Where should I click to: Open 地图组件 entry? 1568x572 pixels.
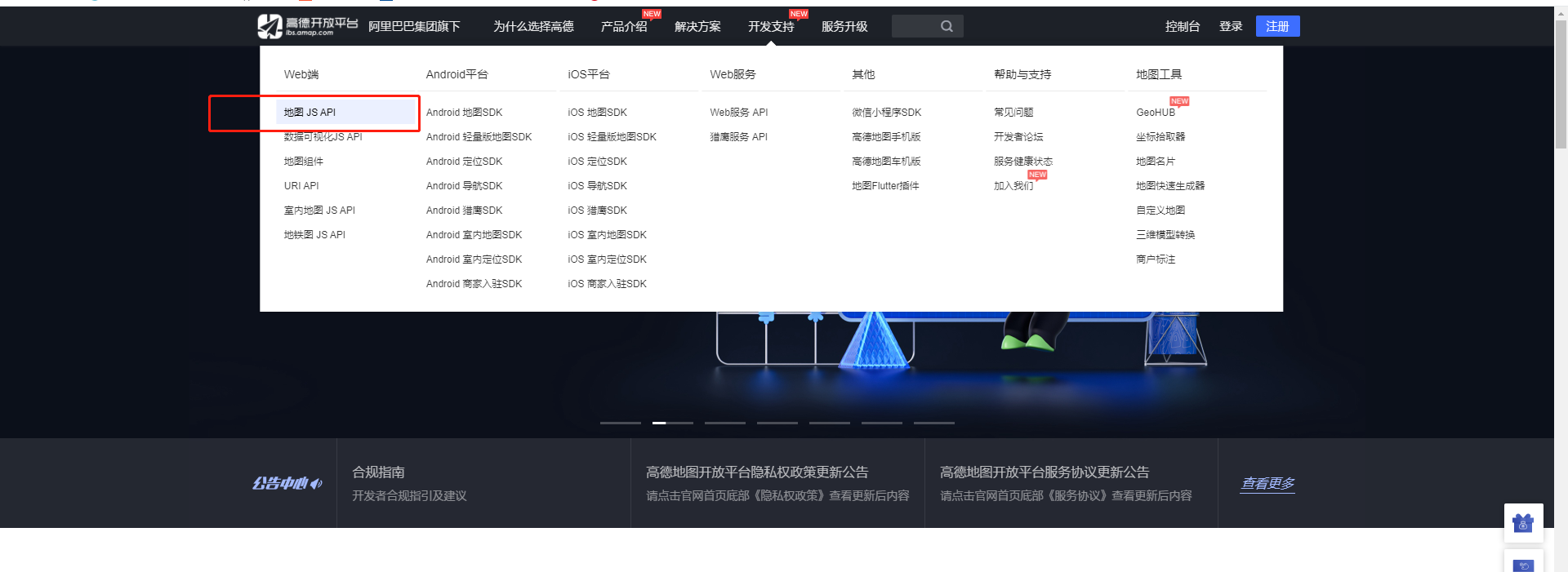point(303,162)
